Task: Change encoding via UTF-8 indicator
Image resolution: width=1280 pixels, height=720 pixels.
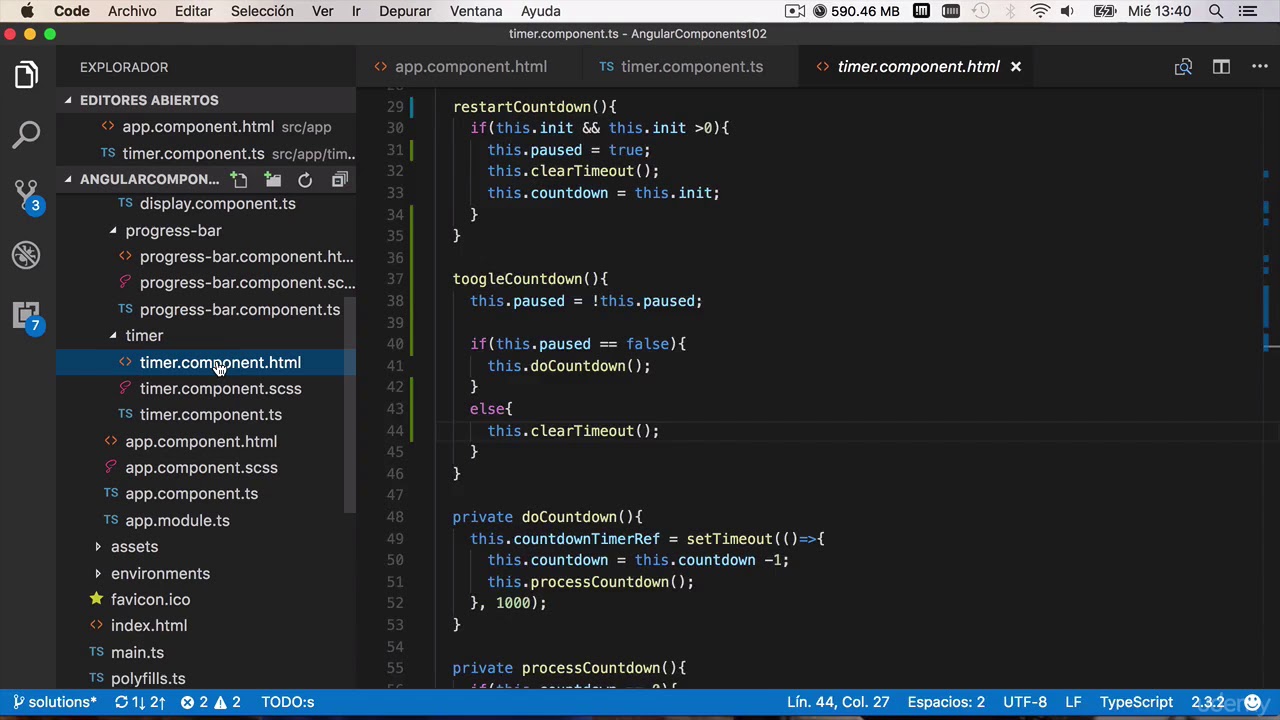Action: pos(1025,702)
